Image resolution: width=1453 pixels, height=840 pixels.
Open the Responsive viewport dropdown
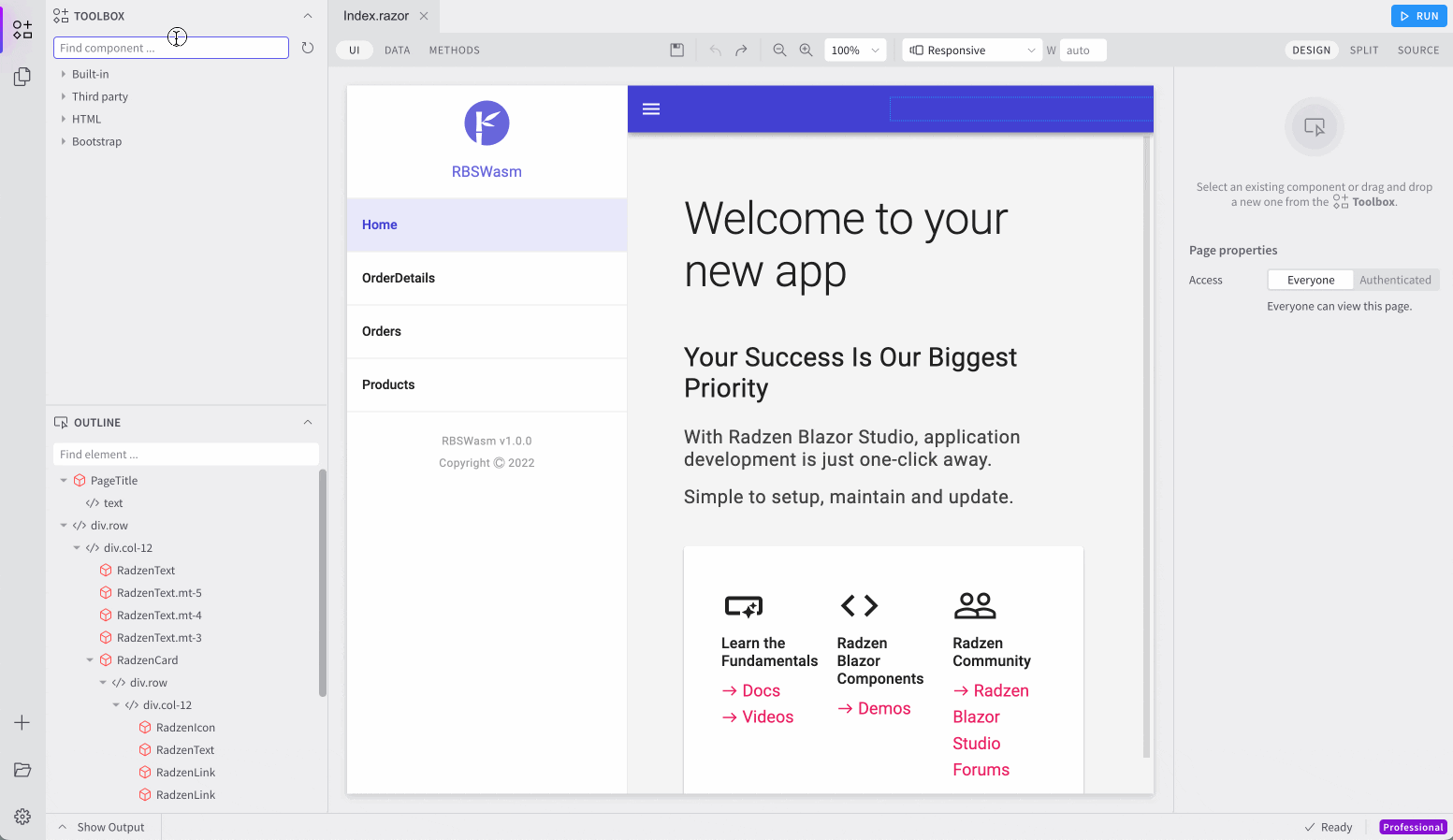973,51
